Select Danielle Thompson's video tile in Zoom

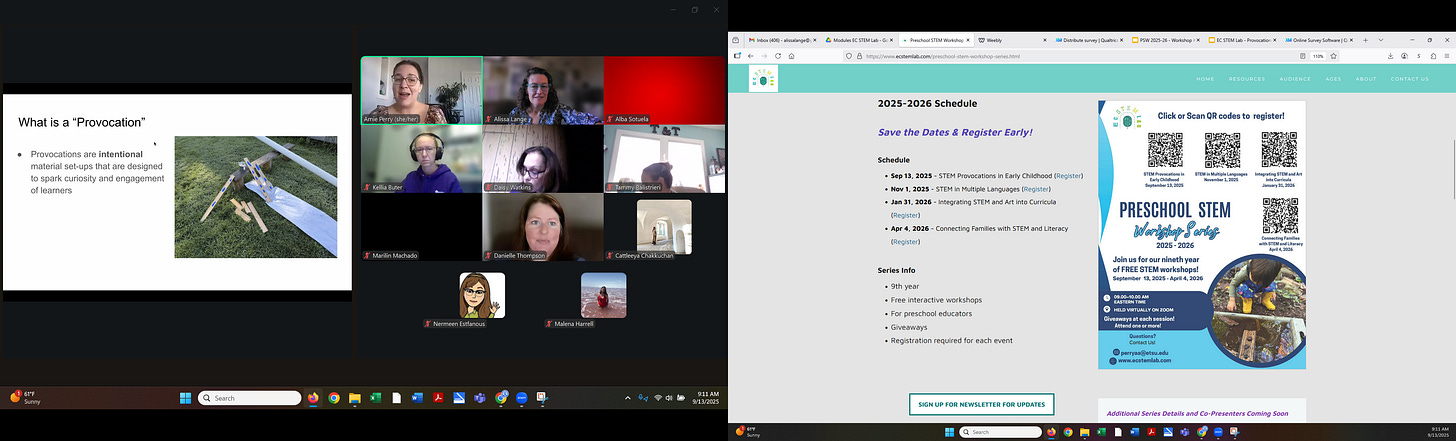(543, 227)
